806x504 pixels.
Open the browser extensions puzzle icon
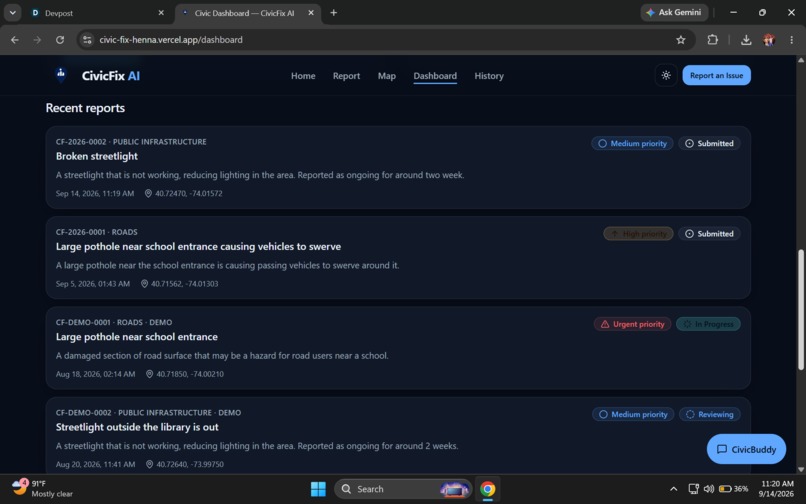[712, 40]
